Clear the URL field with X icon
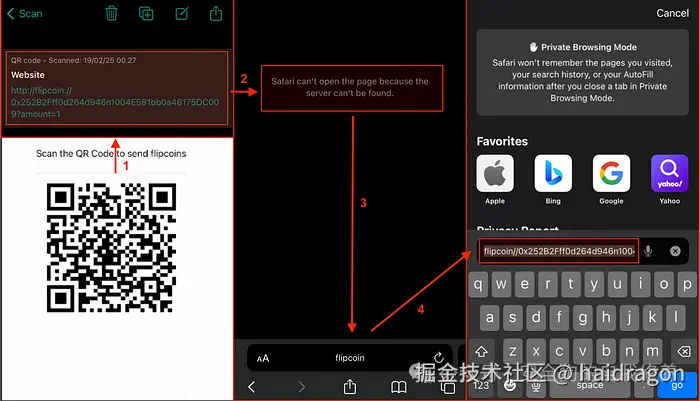 coord(675,251)
